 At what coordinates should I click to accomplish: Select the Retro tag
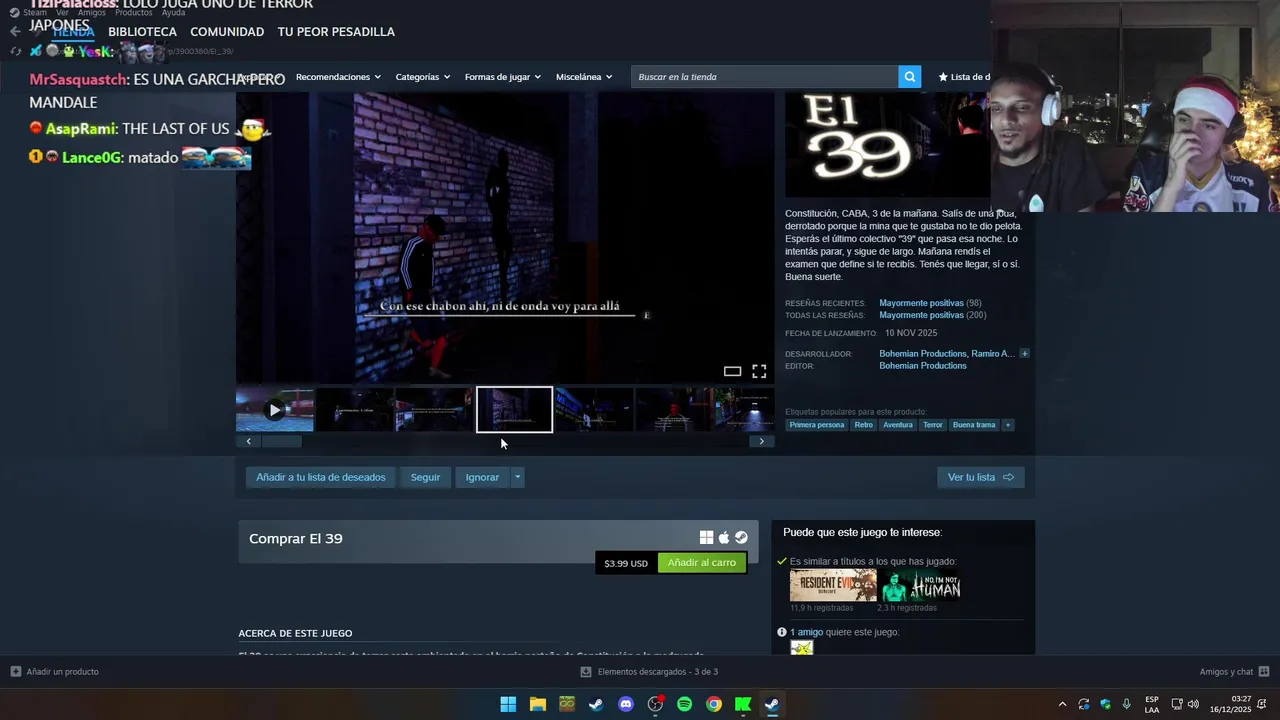863,425
